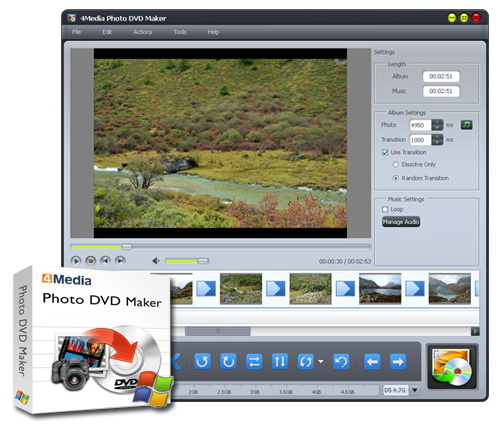The image size is (500, 425).
Task: Select the Dissolve Only radio button
Action: click(396, 164)
